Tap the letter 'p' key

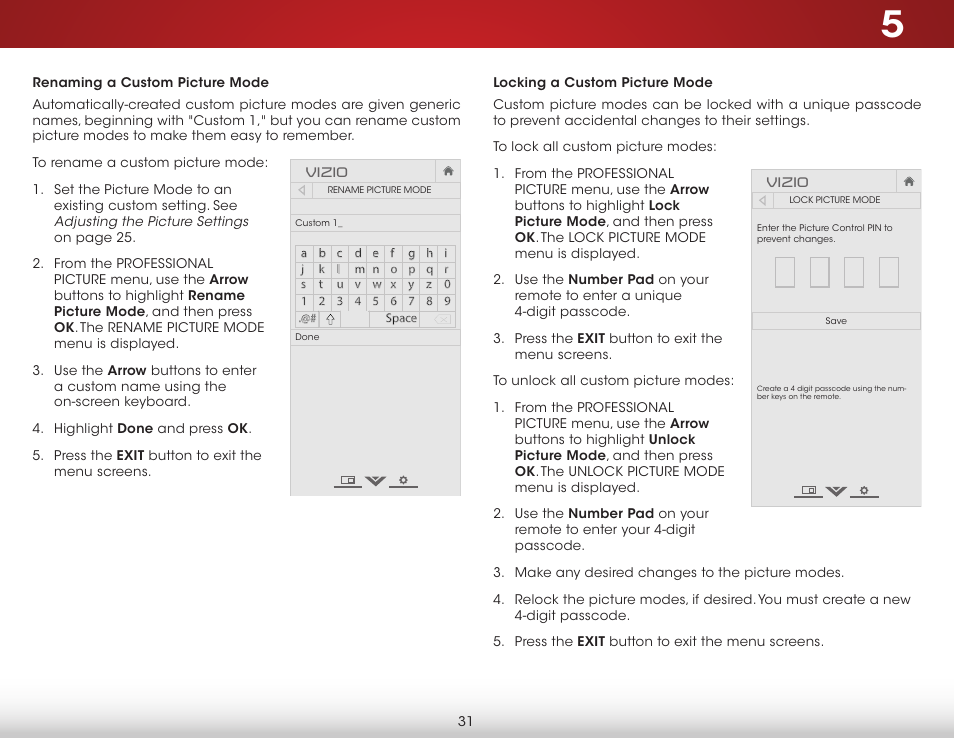(411, 270)
